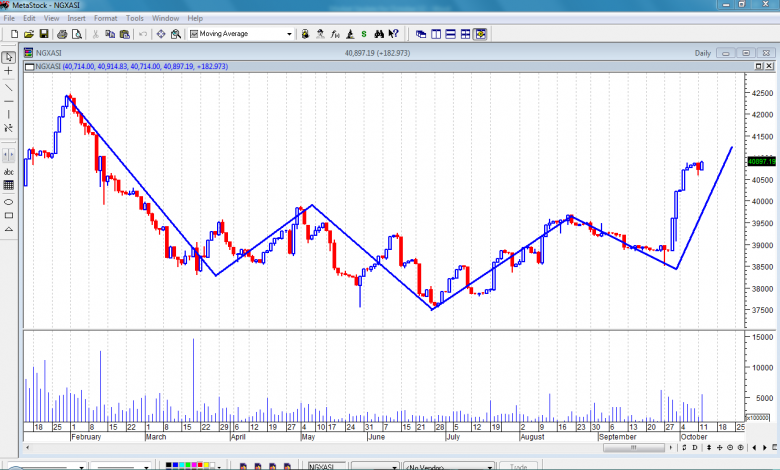This screenshot has width=780, height=470.
Task: Stack windows horizontally icon
Action: click(451, 34)
